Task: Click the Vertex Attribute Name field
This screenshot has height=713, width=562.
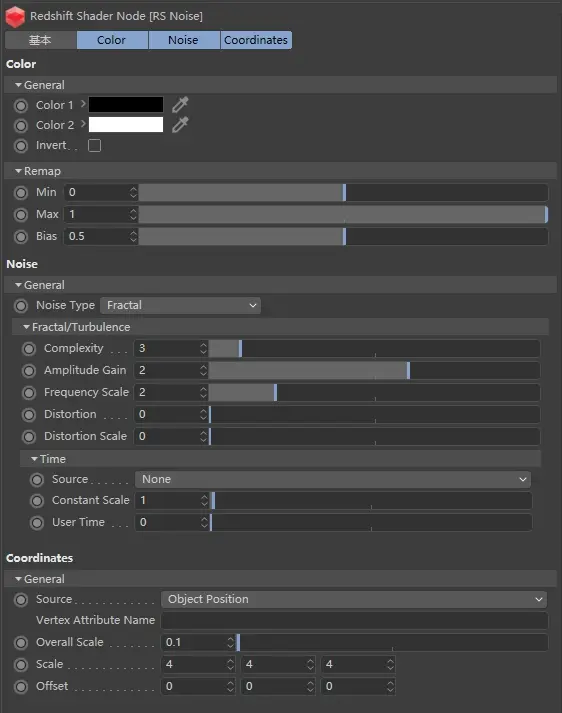Action: (355, 620)
